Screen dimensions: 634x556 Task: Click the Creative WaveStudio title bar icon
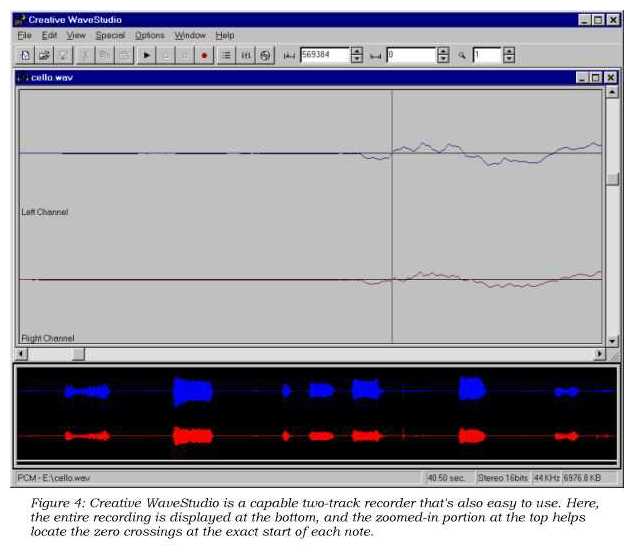coord(20,20)
